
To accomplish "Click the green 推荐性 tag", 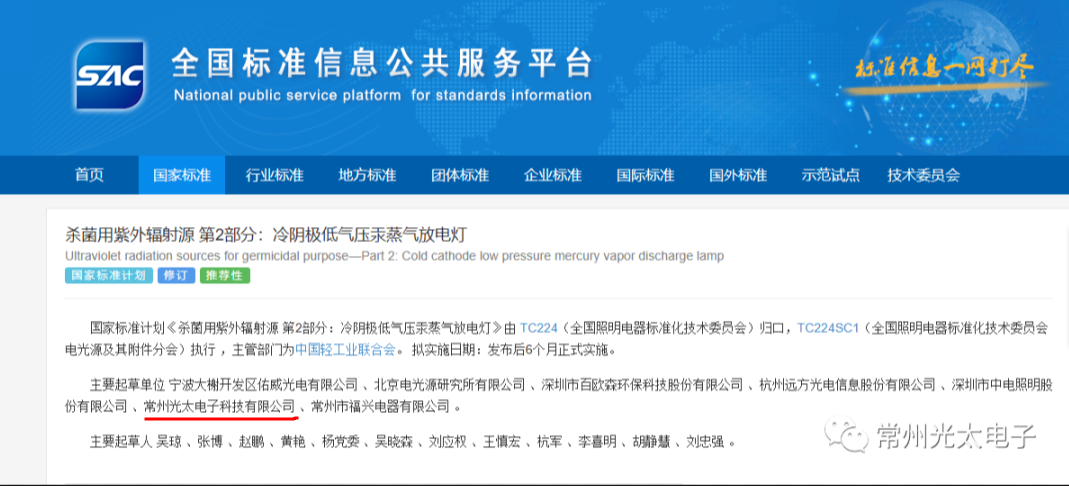I will [x=224, y=276].
